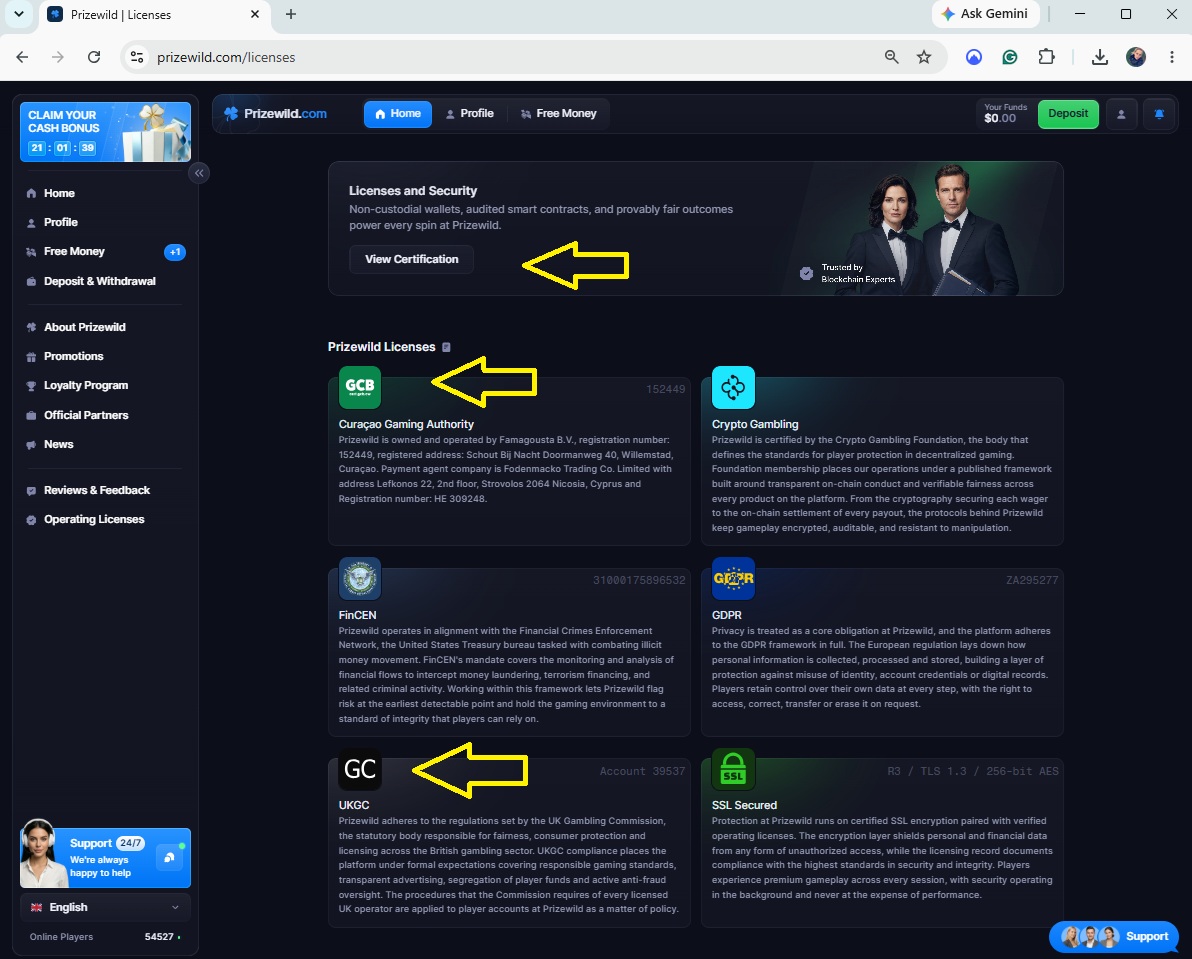Open the Chrome profile avatar
Screen dimensions: 1192x959
(1136, 57)
